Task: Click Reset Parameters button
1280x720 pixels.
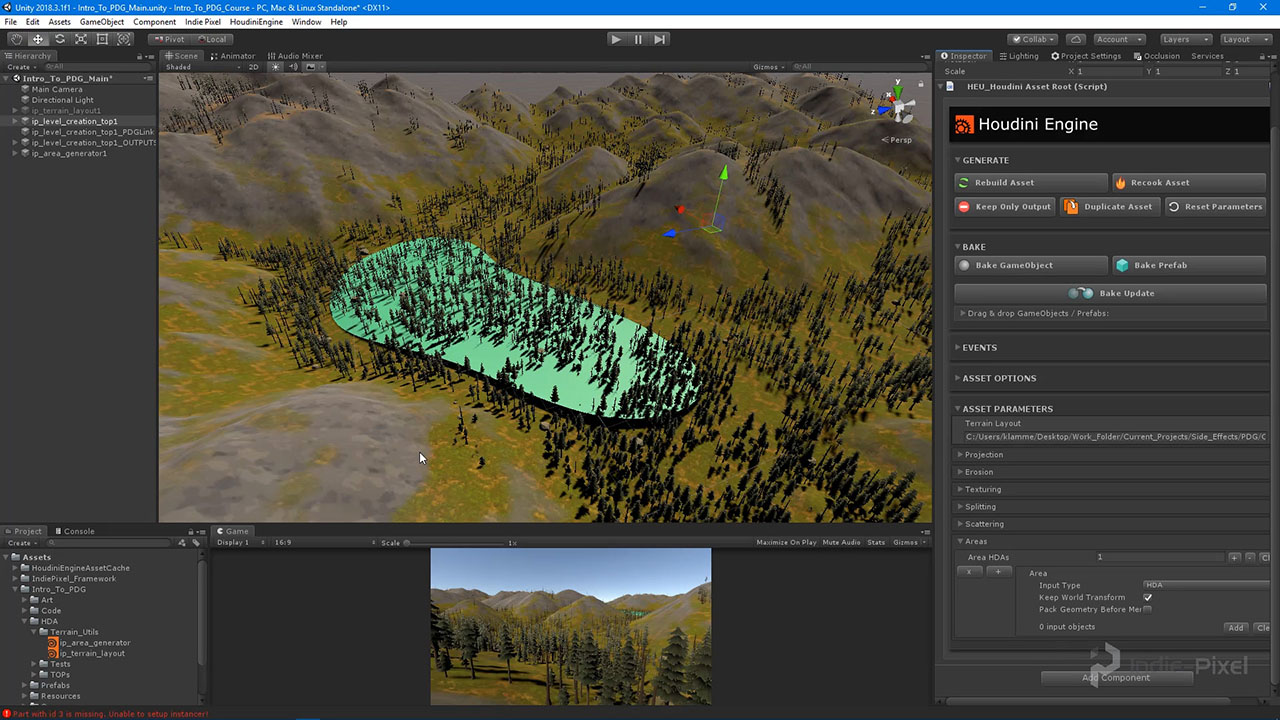Action: 1215,206
